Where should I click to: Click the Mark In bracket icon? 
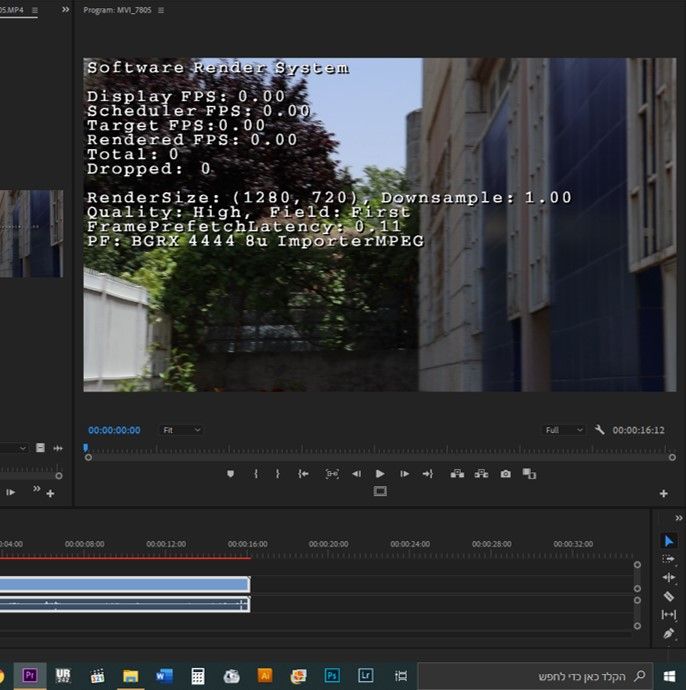pyautogui.click(x=255, y=474)
